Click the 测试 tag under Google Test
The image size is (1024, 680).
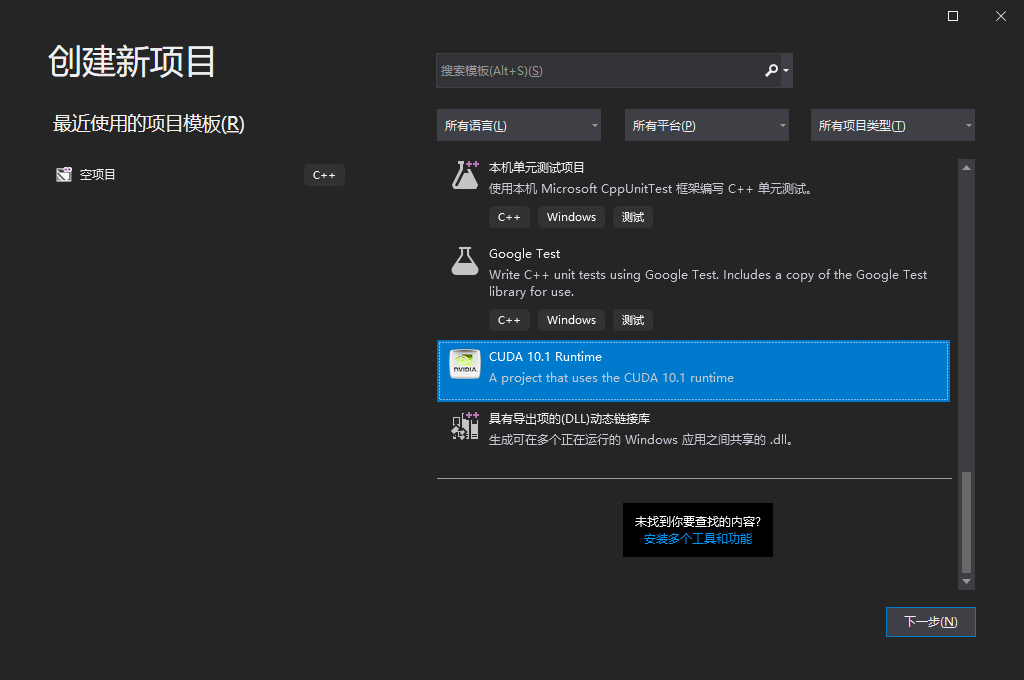[x=632, y=319]
